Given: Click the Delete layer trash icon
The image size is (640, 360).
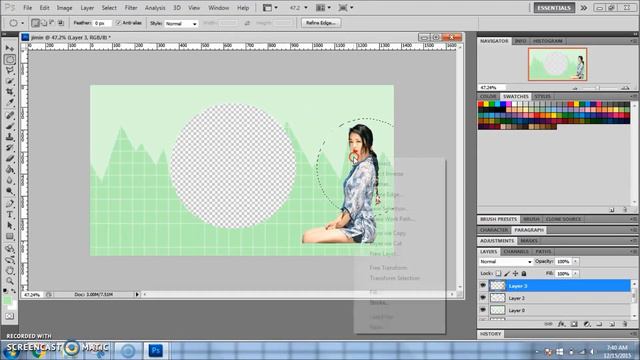Looking at the screenshot, I should 624,324.
